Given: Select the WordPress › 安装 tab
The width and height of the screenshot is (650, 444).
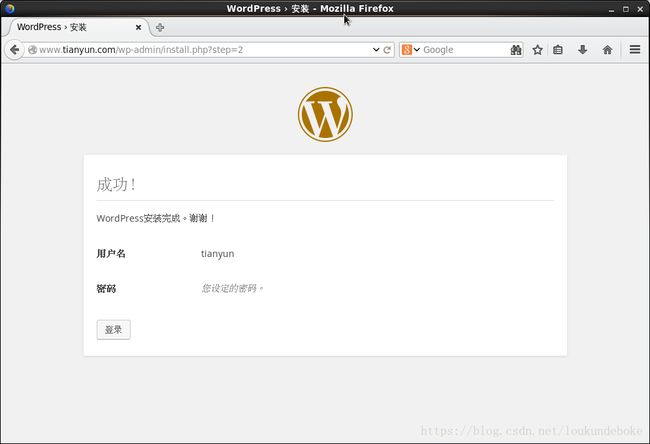Looking at the screenshot, I should click(78, 27).
